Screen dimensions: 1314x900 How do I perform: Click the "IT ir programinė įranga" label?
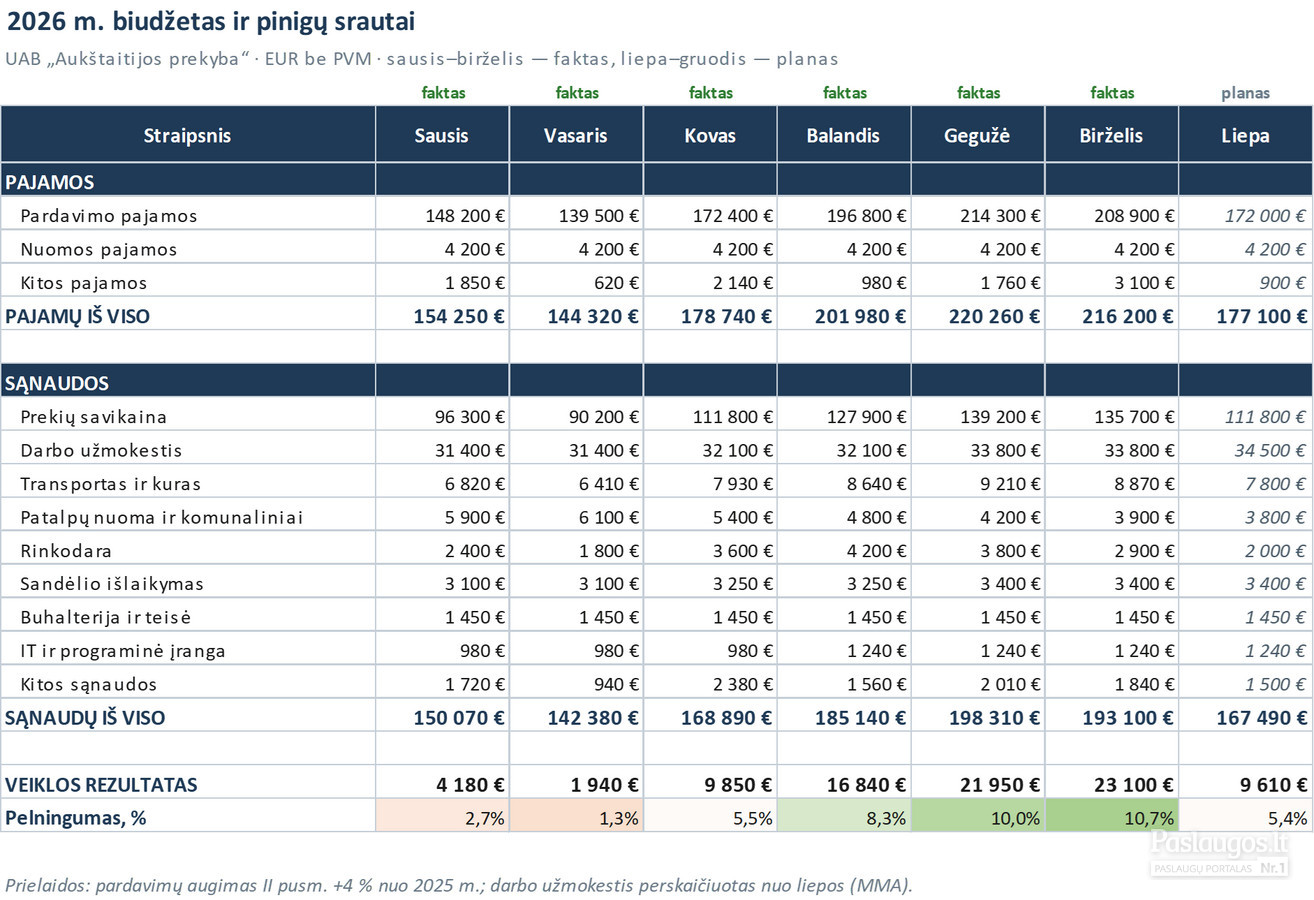123,651
